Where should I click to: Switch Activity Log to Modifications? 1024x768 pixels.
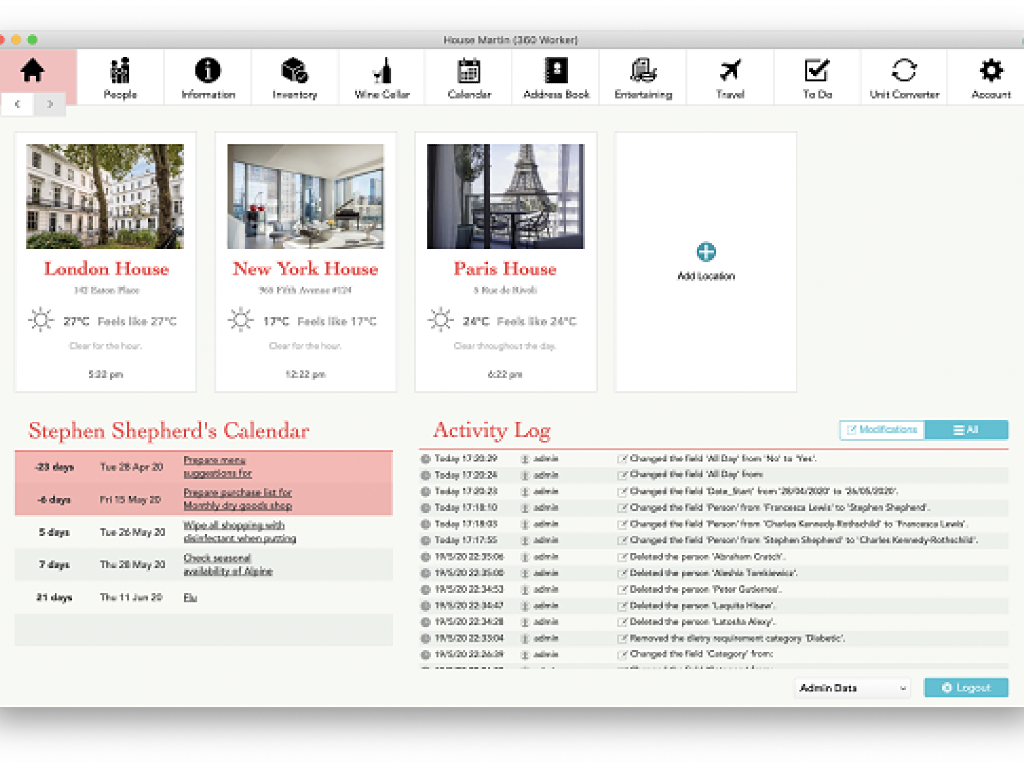click(x=882, y=430)
